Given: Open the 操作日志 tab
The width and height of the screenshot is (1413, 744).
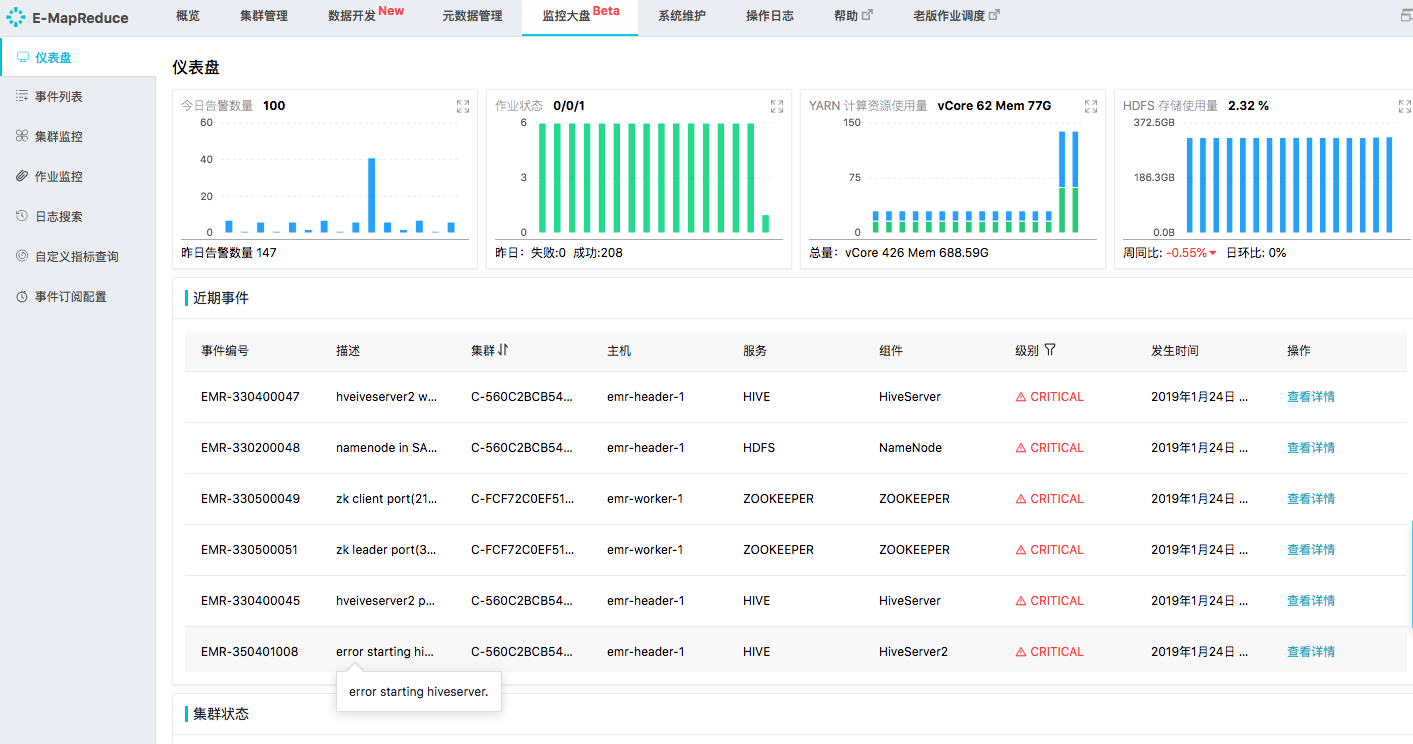Looking at the screenshot, I should [x=770, y=16].
